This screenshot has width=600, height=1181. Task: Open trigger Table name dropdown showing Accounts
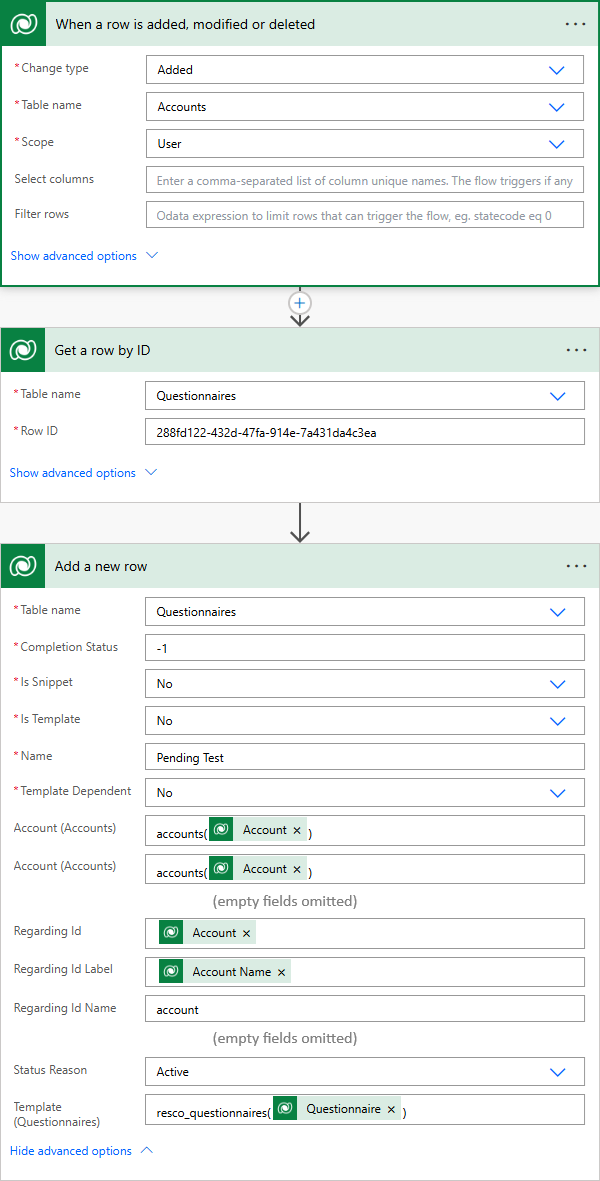coord(365,106)
